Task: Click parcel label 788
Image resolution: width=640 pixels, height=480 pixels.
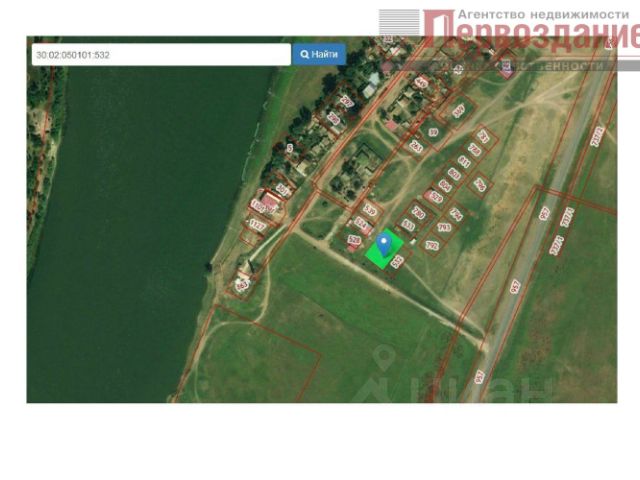Action: coord(474,149)
